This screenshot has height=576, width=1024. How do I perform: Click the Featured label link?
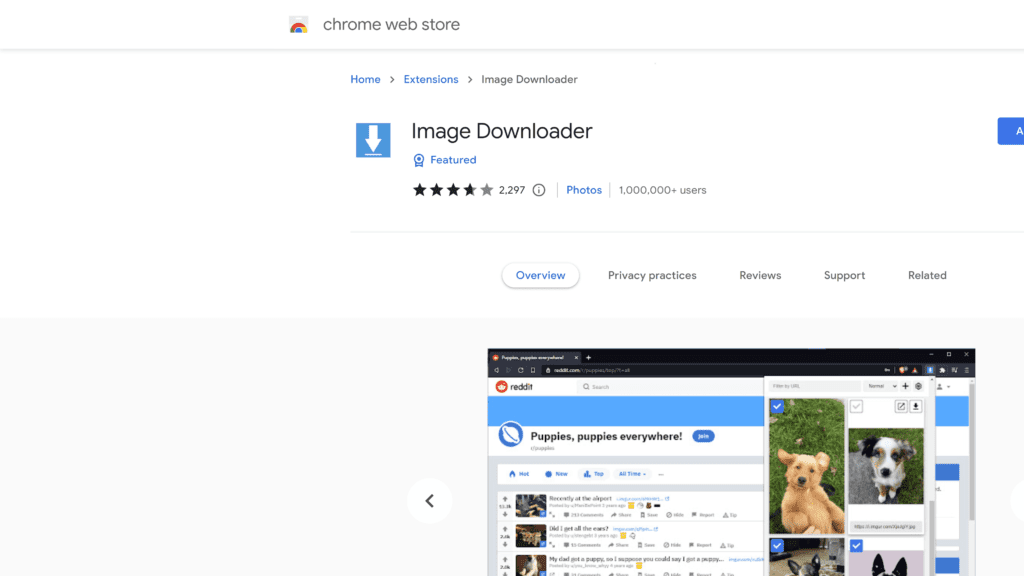453,160
